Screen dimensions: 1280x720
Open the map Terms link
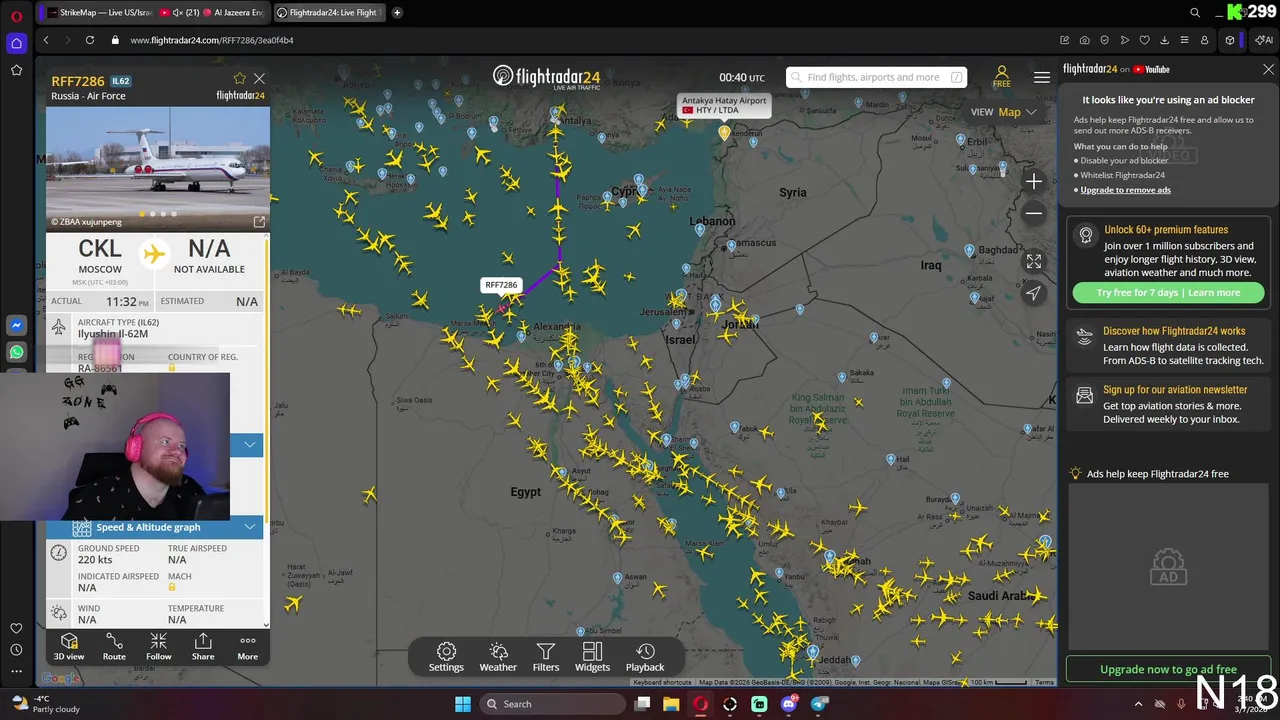pyautogui.click(x=1044, y=682)
